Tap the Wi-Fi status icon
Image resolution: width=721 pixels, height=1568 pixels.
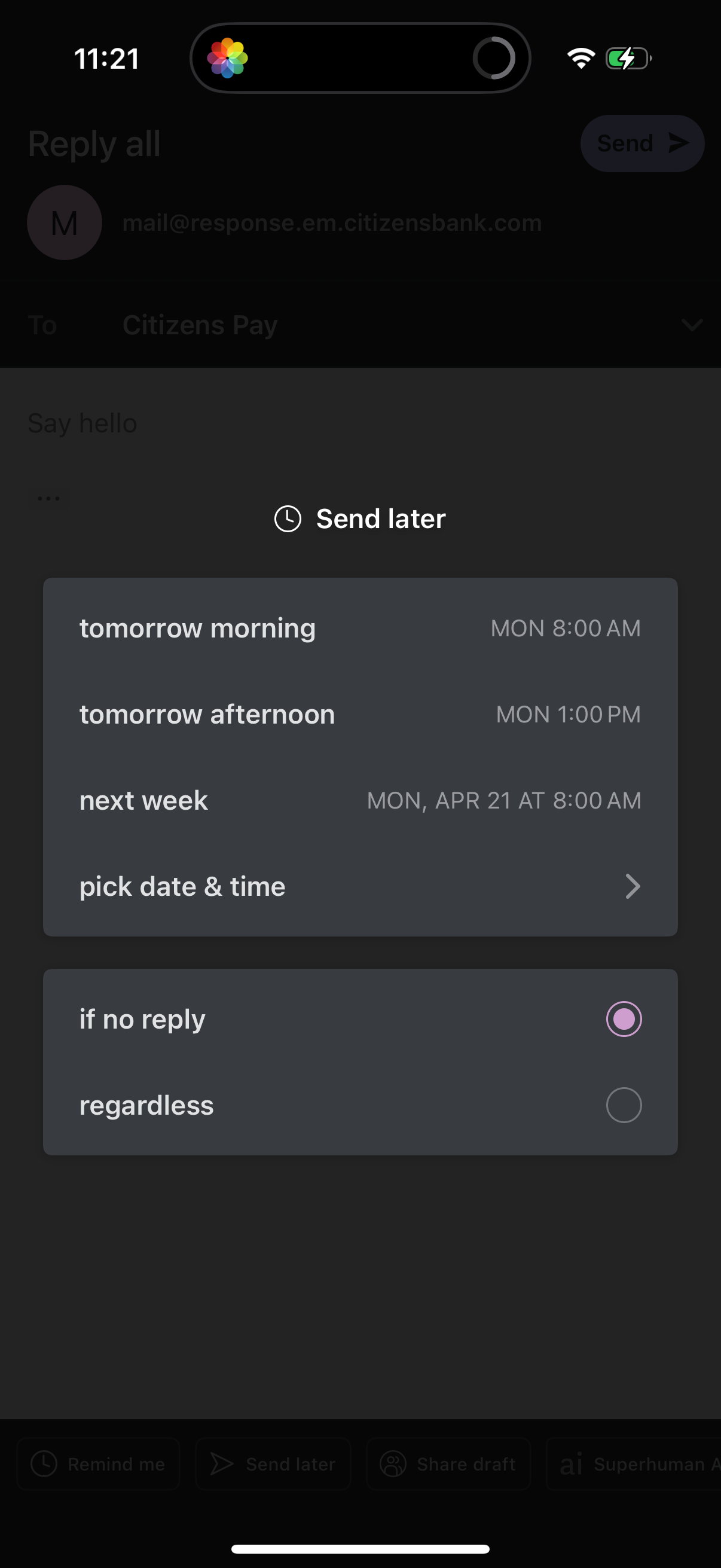point(581,59)
